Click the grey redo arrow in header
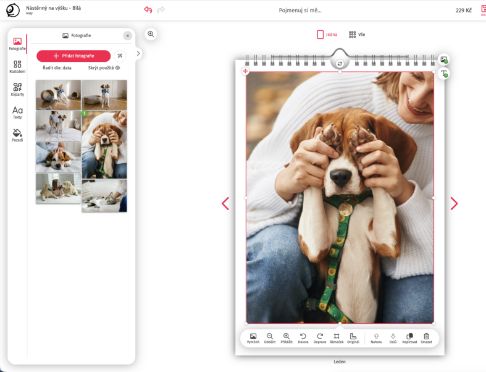Screen dimensions: 486x372 pos(161,10)
